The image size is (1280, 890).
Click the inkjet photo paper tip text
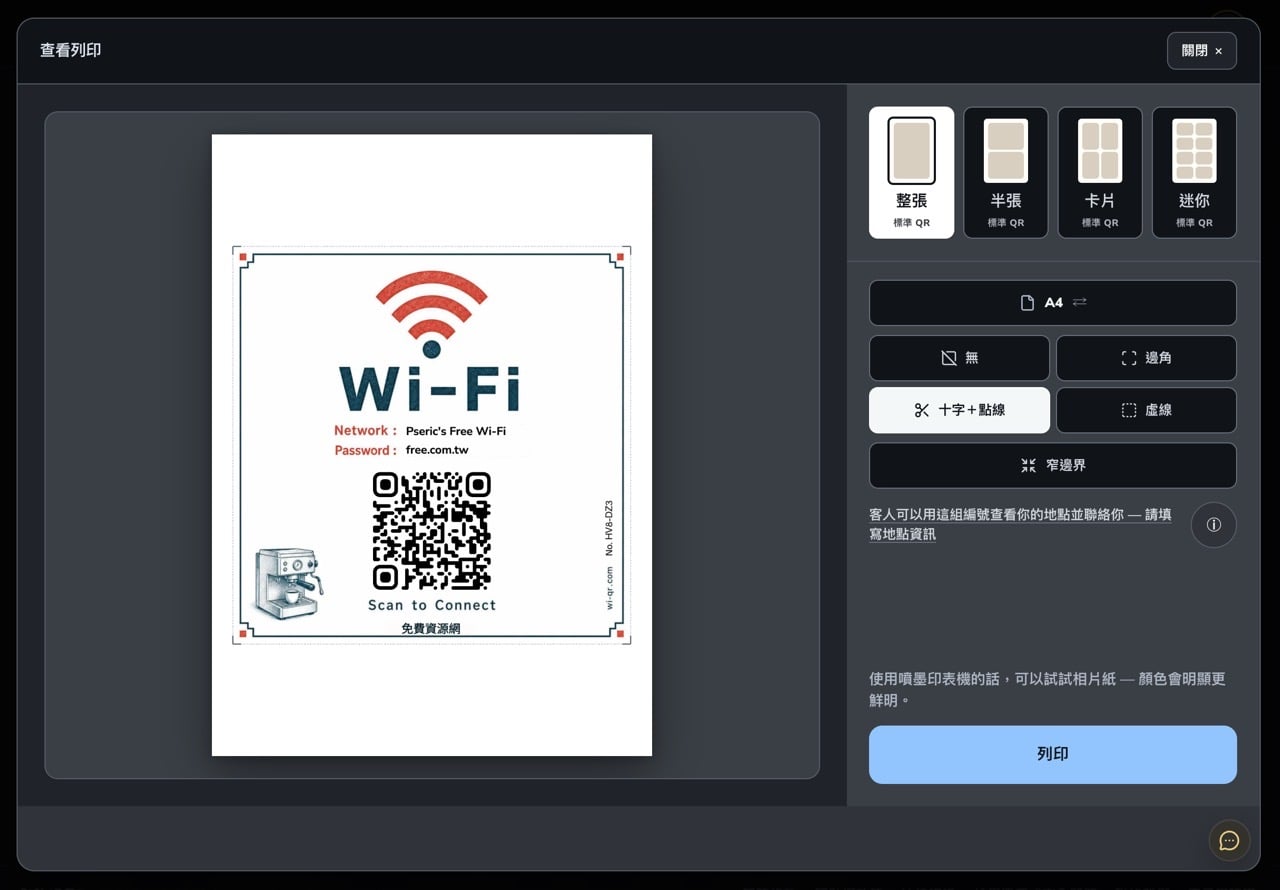pyautogui.click(x=1047, y=689)
